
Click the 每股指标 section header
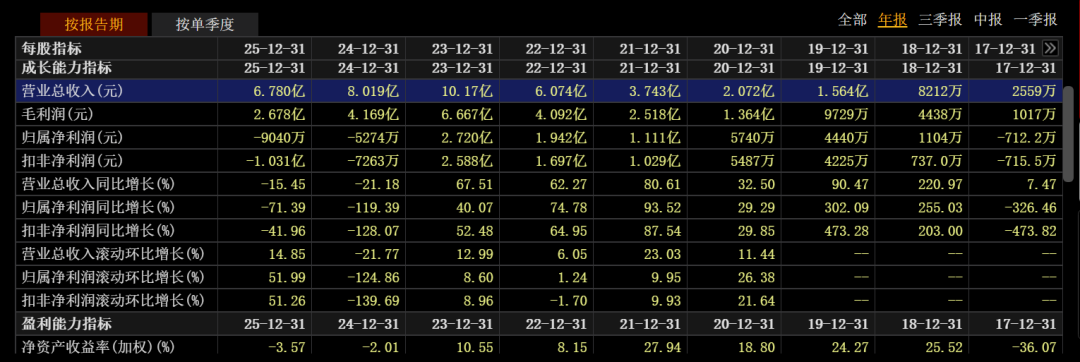pyautogui.click(x=52, y=49)
